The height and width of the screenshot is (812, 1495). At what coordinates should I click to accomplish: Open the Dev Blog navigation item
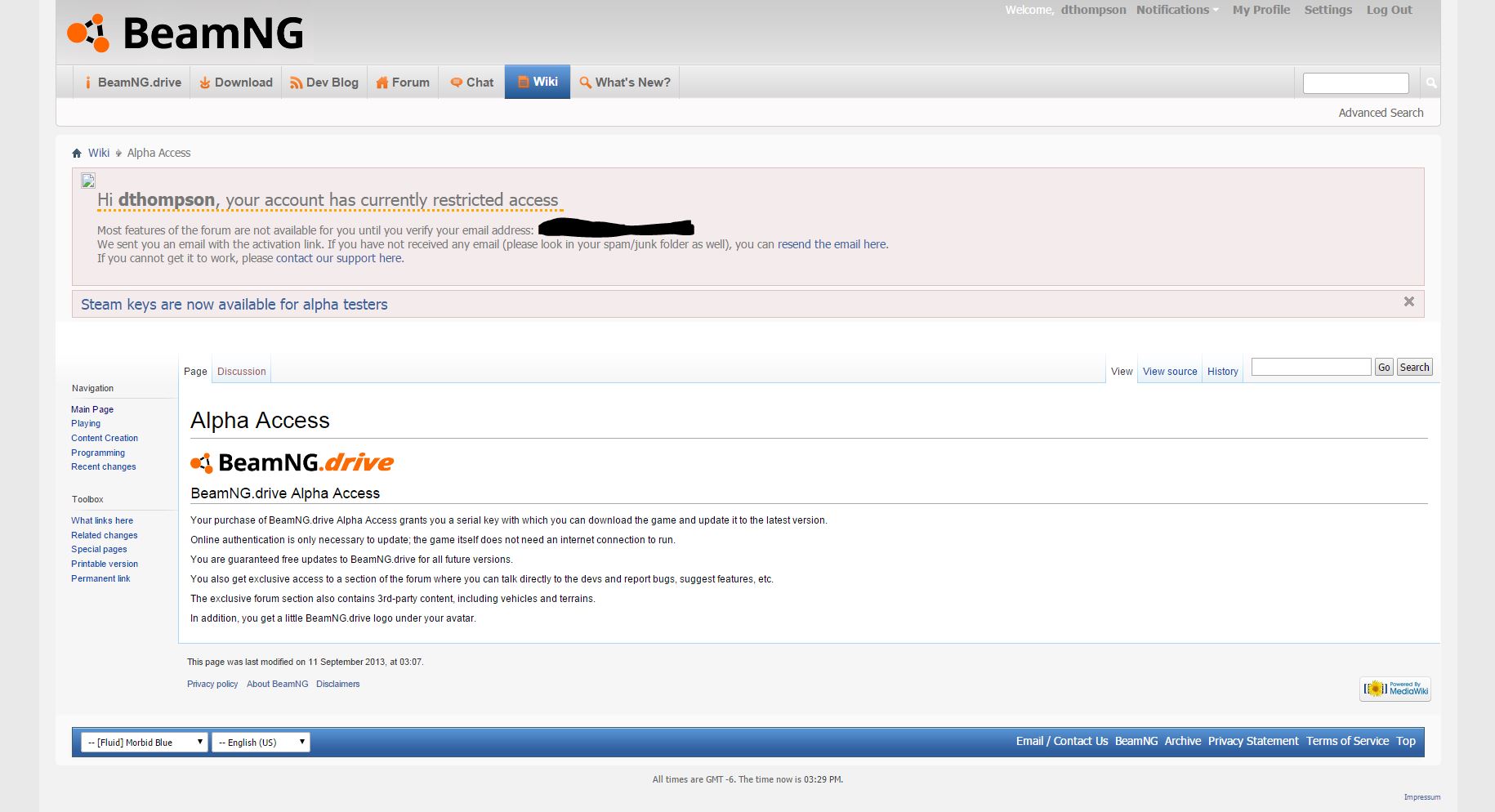click(x=324, y=83)
